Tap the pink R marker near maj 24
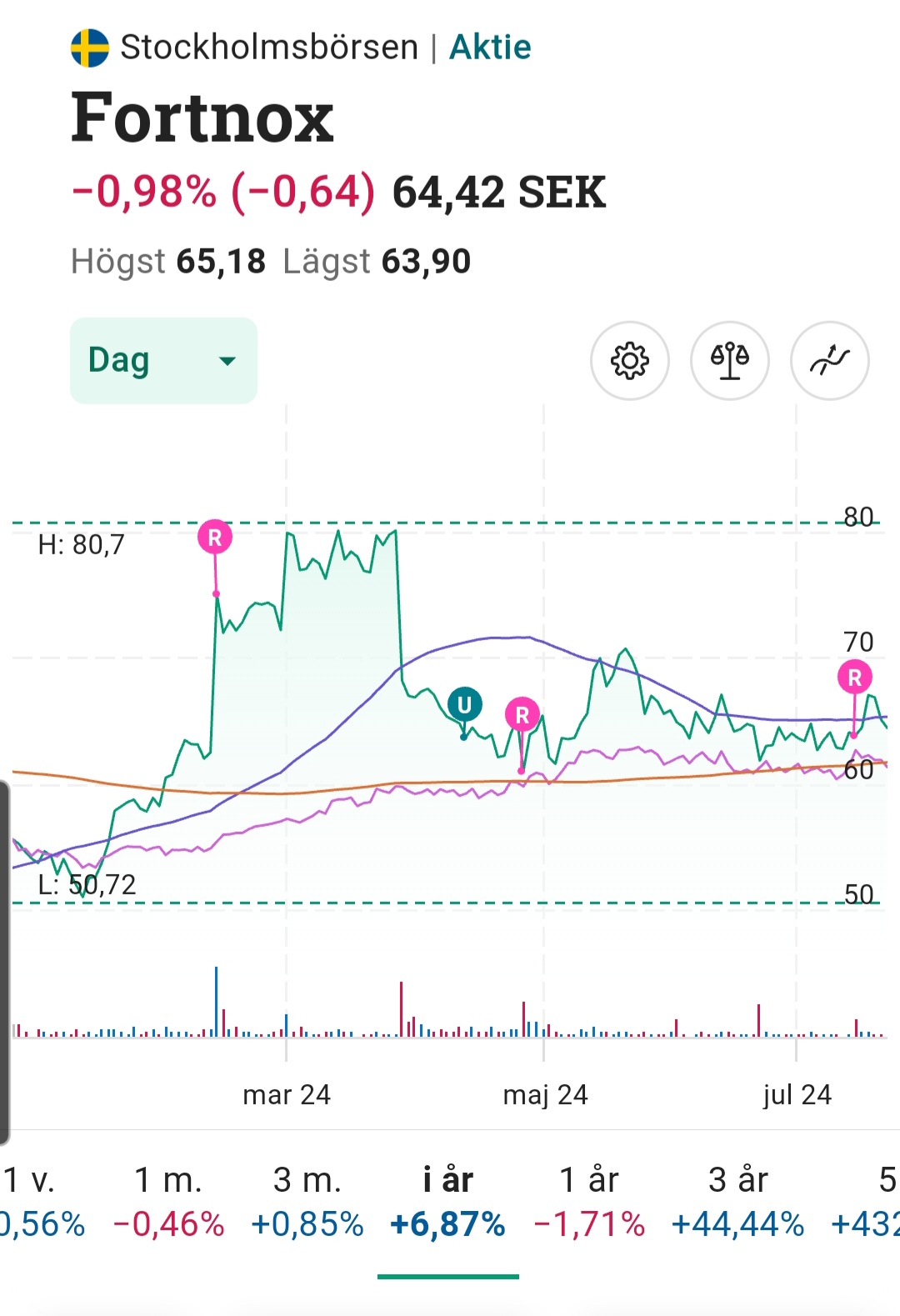This screenshot has height=1316, width=900. pos(522,715)
